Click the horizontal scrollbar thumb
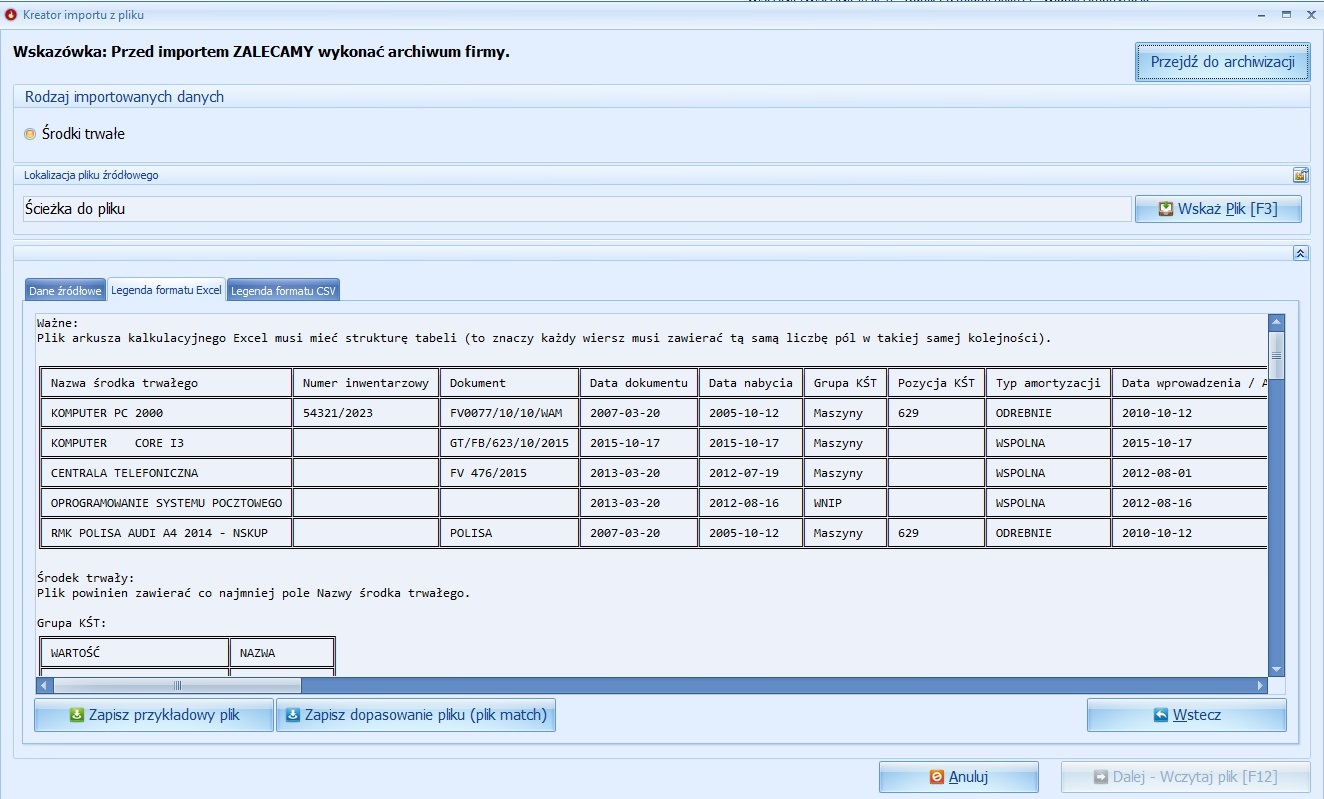The image size is (1324, 799). point(177,685)
